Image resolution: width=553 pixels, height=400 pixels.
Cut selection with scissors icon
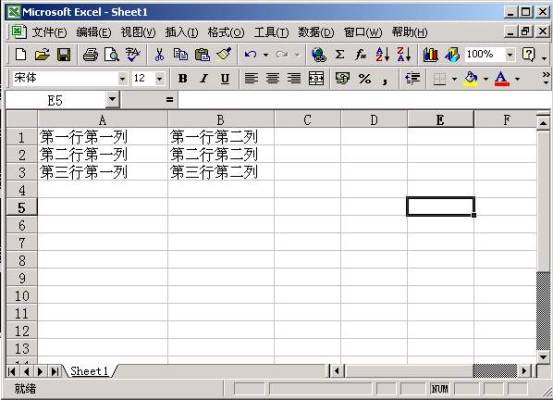tap(159, 55)
